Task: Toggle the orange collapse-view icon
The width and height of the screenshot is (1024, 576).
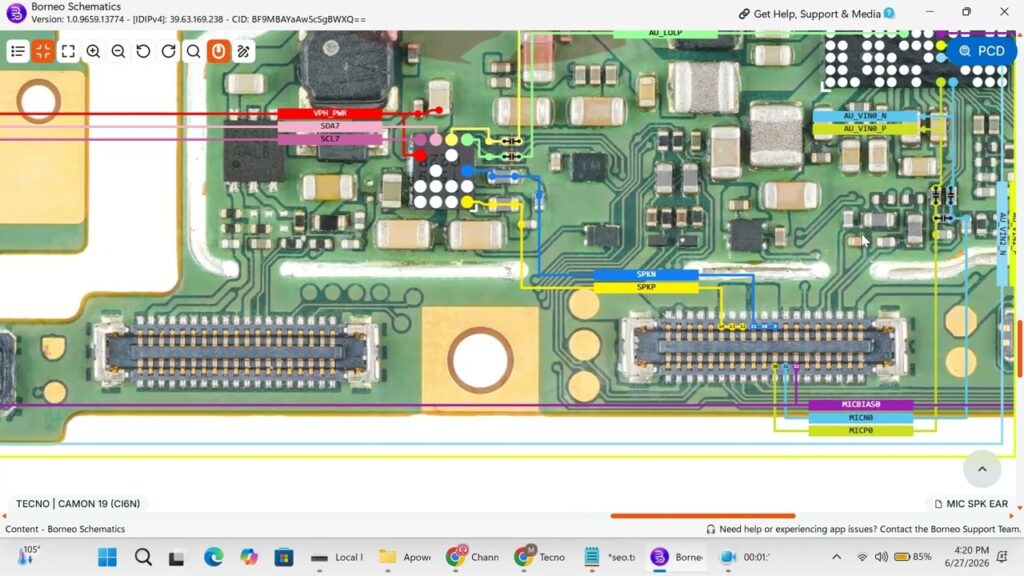Action: 43,51
